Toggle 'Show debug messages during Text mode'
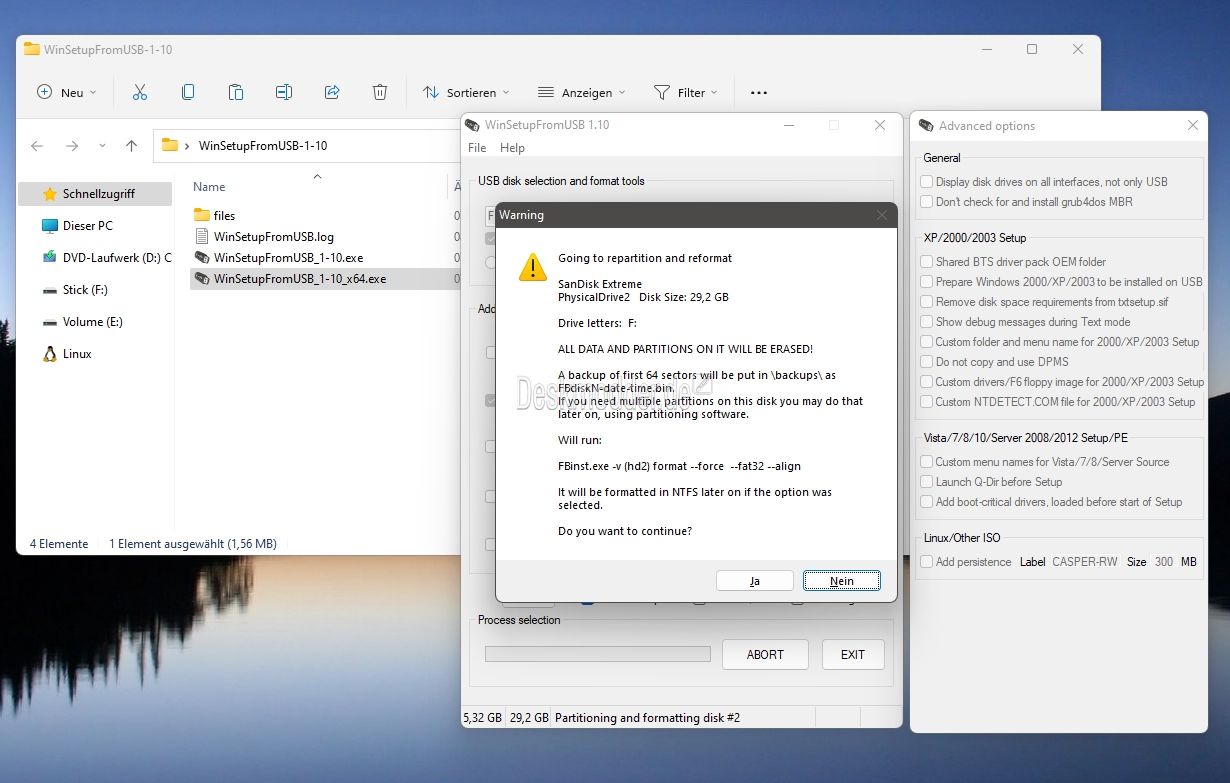Viewport: 1230px width, 783px height. (927, 322)
